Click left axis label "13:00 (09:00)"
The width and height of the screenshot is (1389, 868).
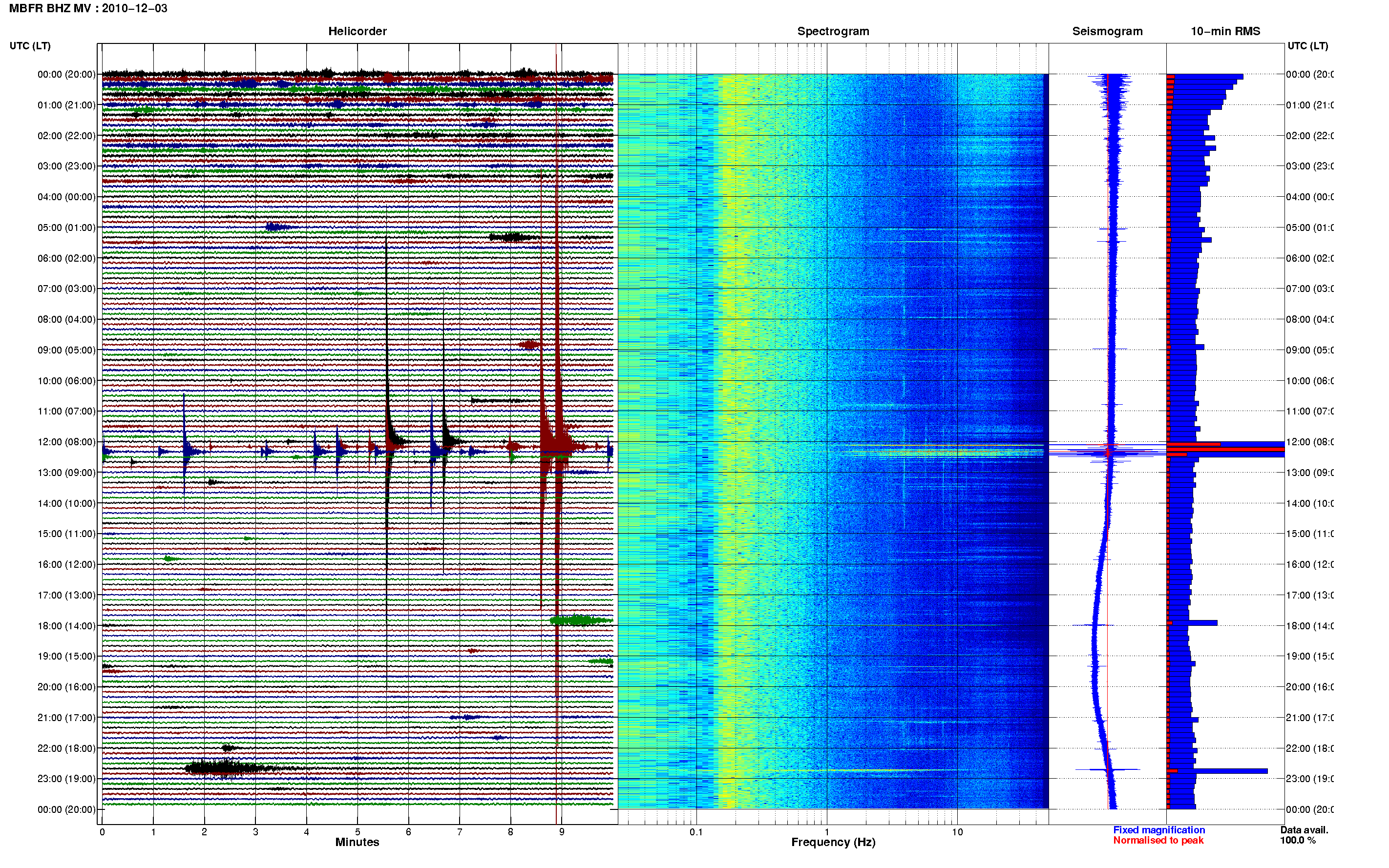(x=66, y=473)
